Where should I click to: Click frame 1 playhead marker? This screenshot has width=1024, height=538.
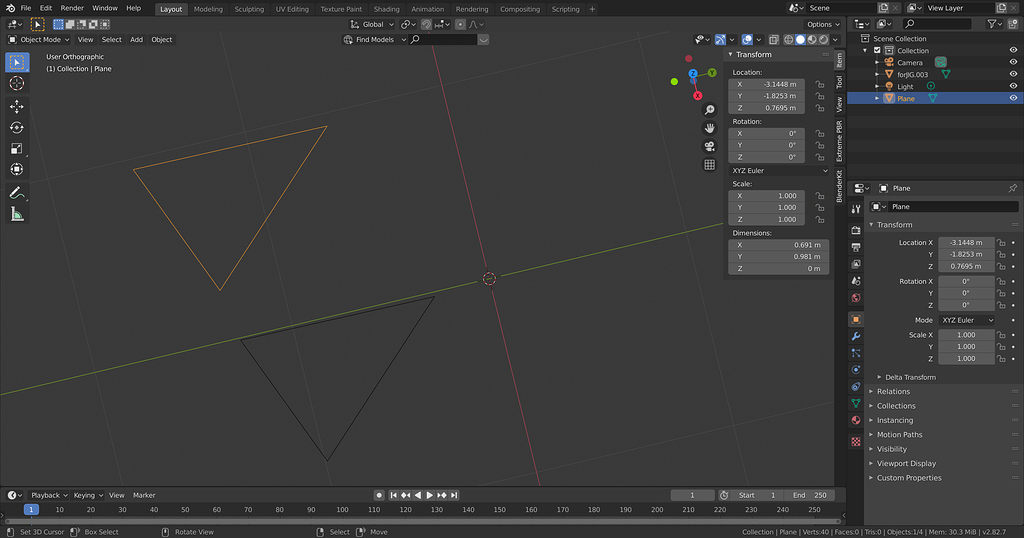31,510
